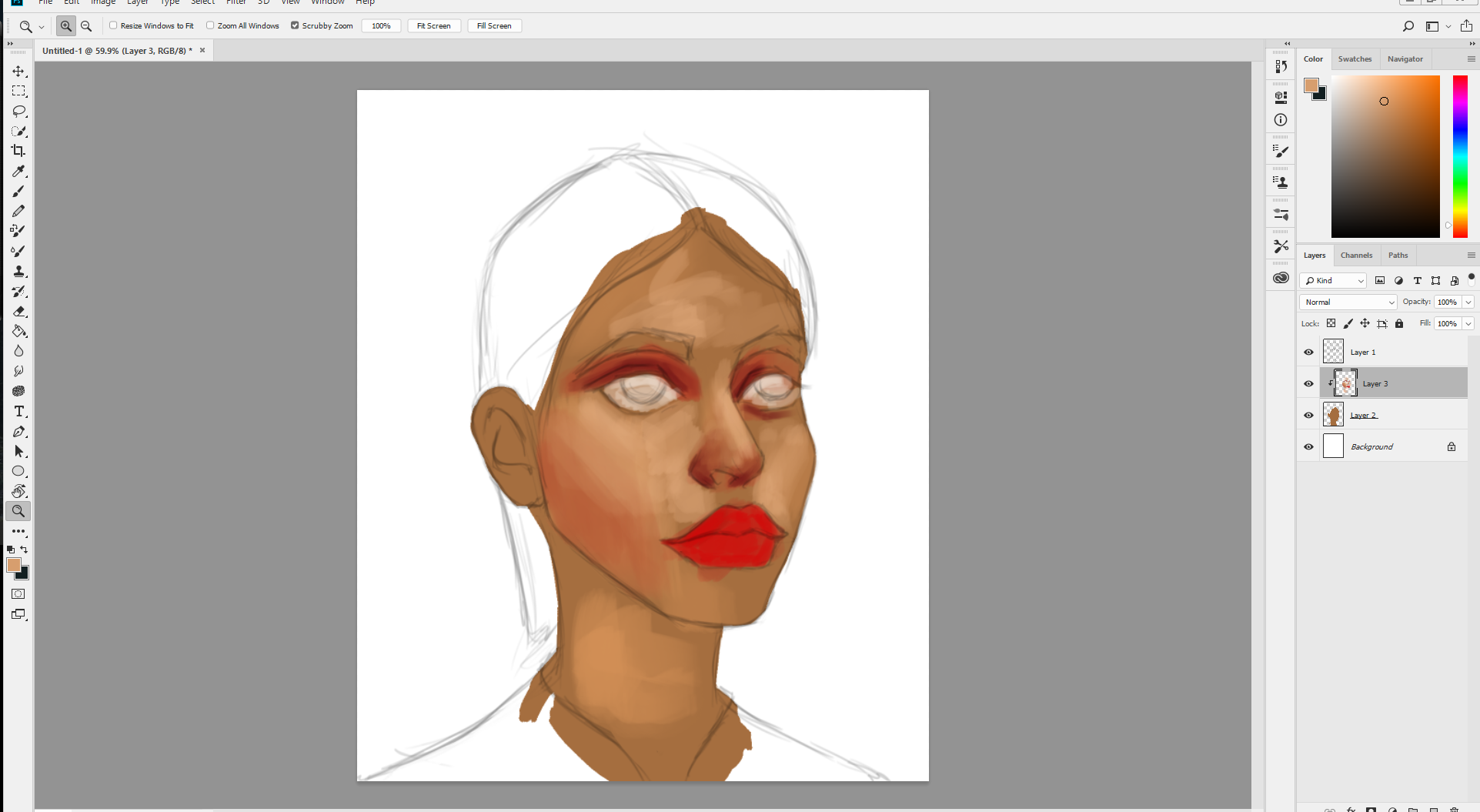This screenshot has width=1480, height=812.
Task: Click the Fill Screen button
Action: tap(494, 25)
